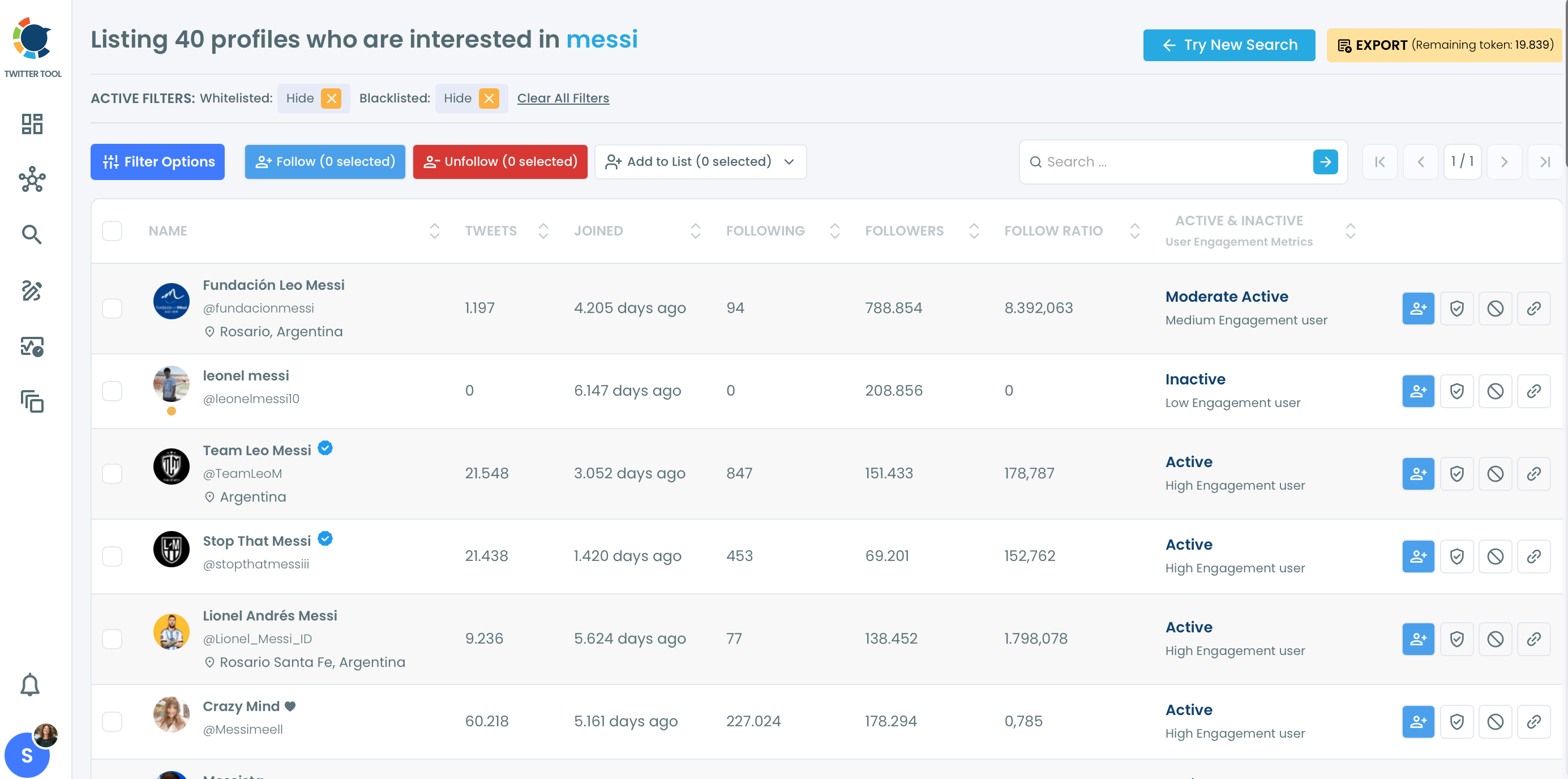Click Unfollow (0 selected) button
Screen dimensions: 1568x779
tap(500, 162)
